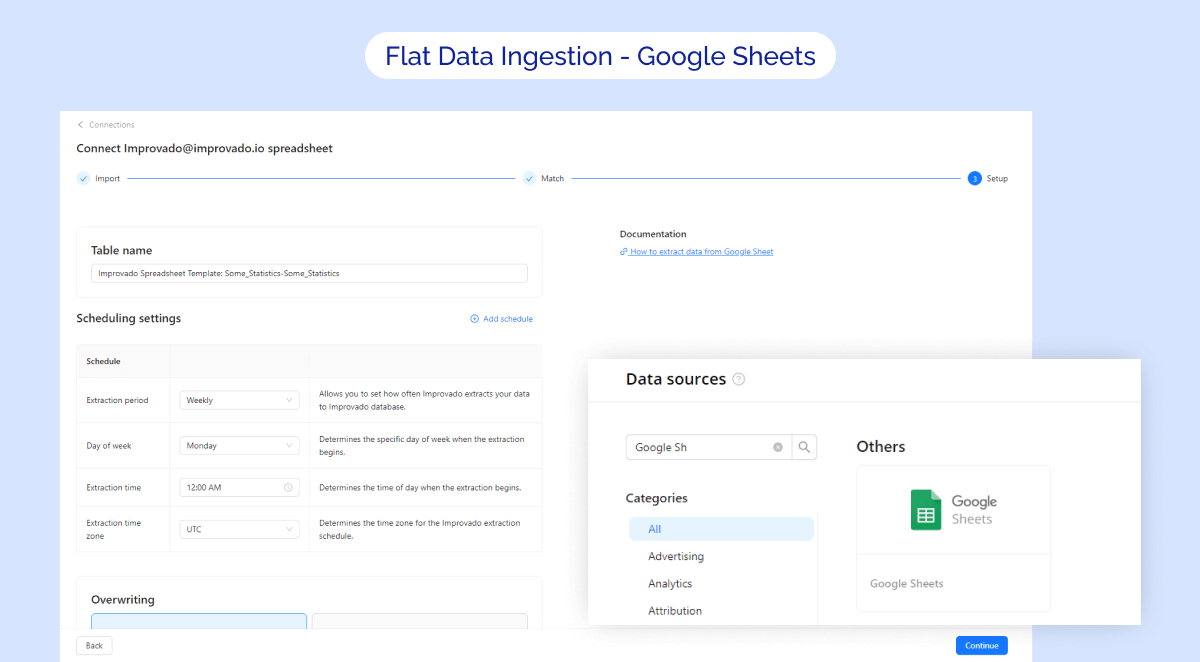Click the search magnifier icon in Data sources
This screenshot has width=1200, height=662.
pos(804,447)
